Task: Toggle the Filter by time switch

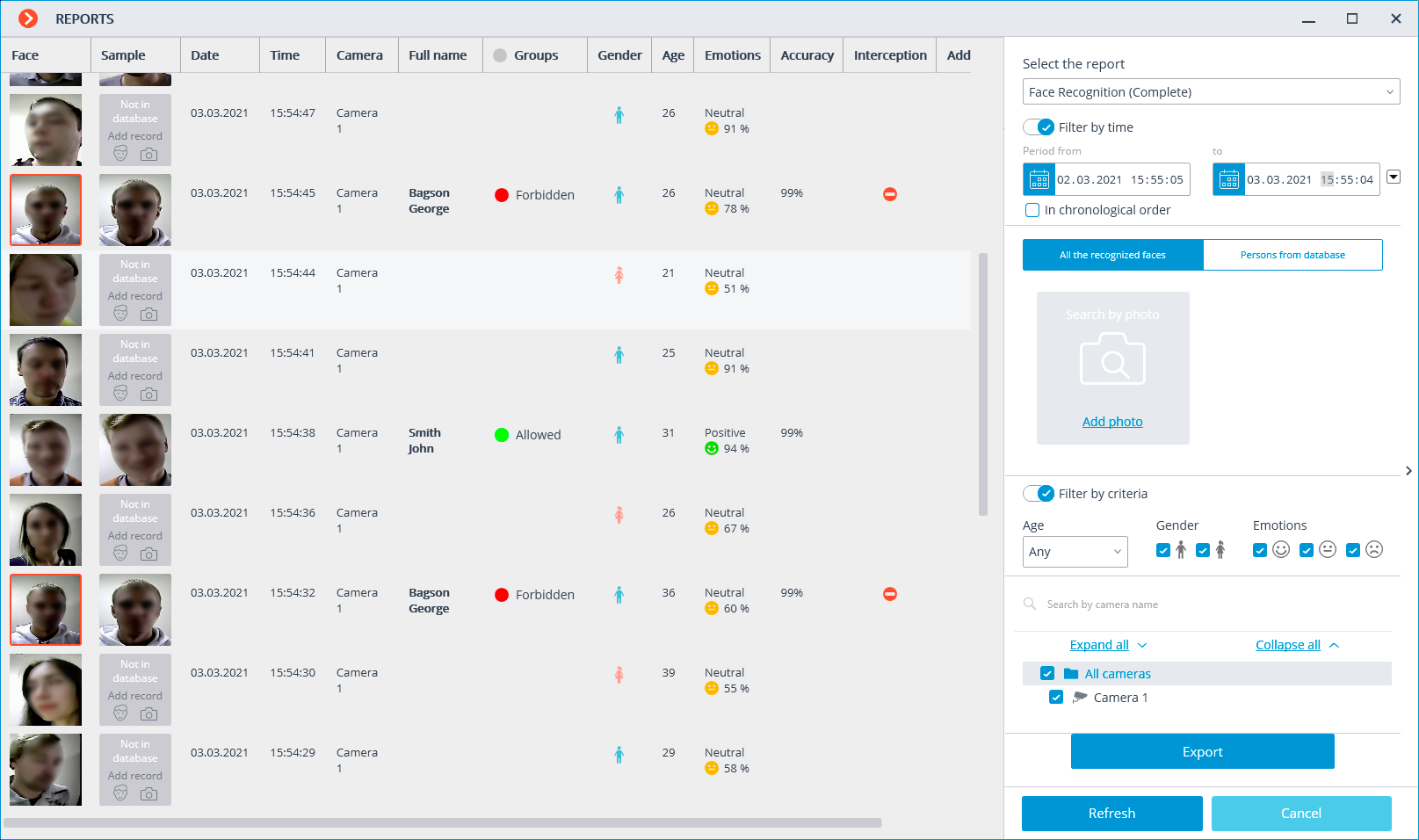Action: tap(1039, 127)
